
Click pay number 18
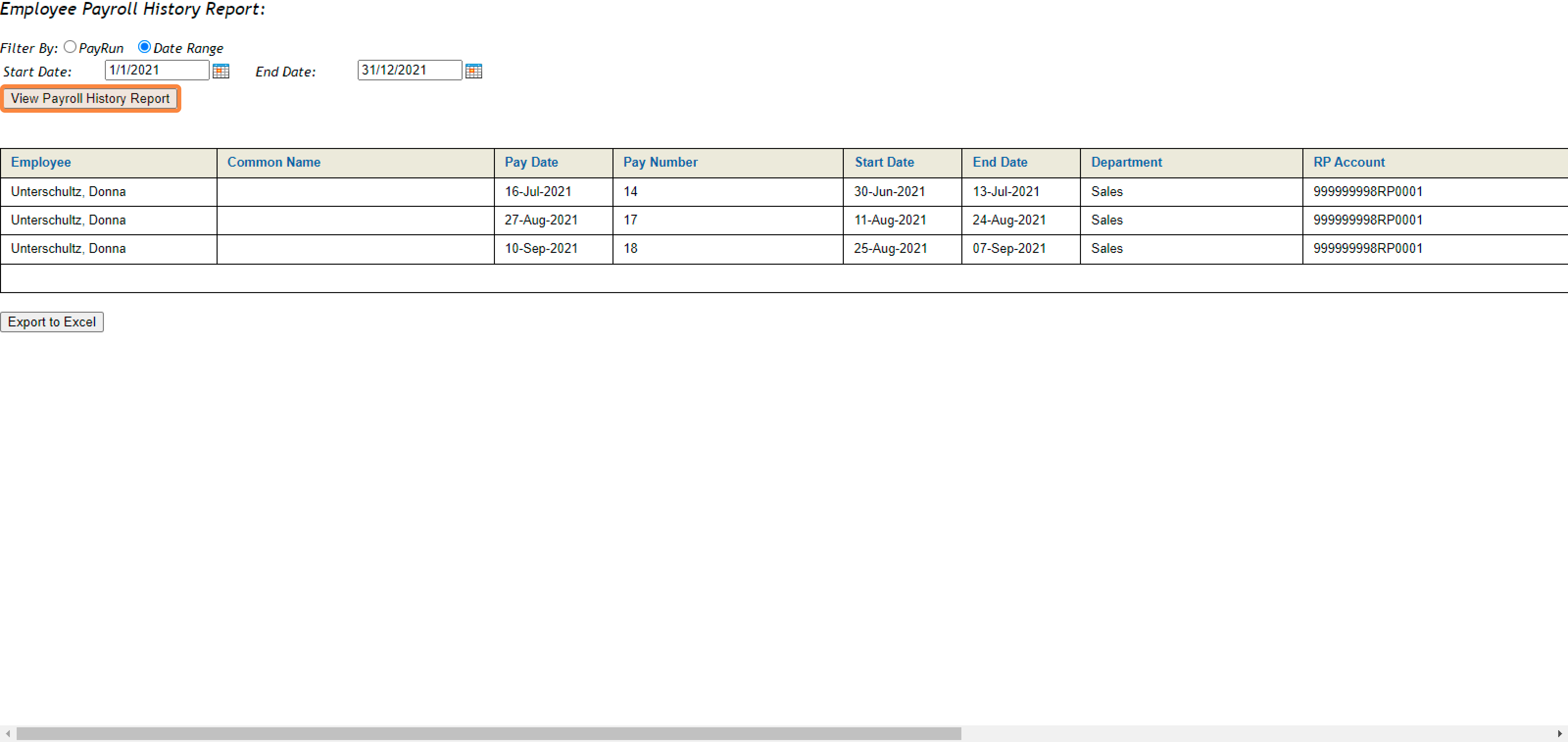click(630, 249)
